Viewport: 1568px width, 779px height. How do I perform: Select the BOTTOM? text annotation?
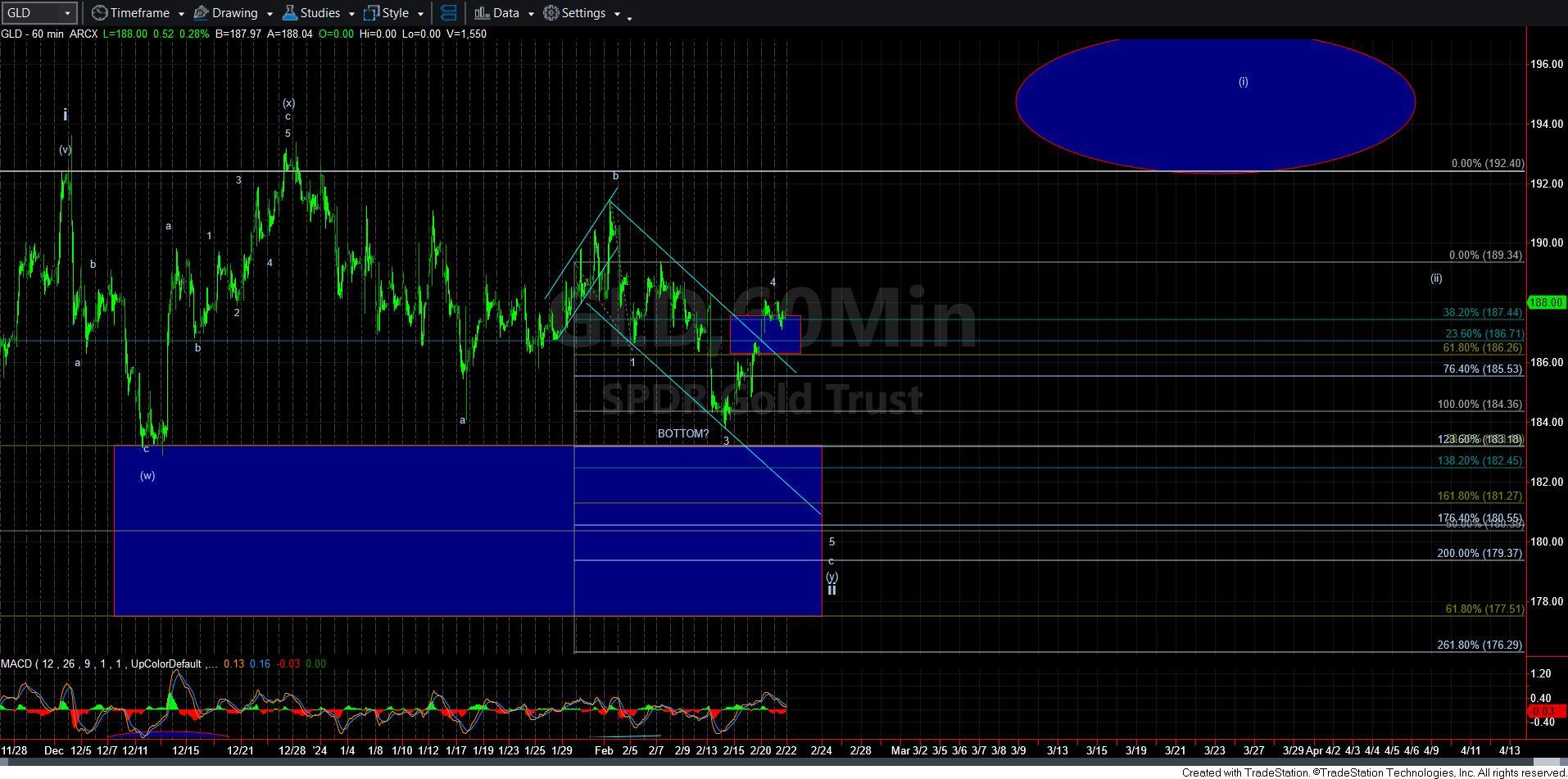click(683, 433)
